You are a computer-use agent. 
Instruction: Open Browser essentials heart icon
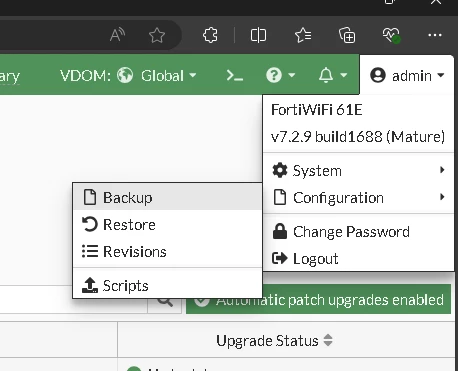(391, 35)
